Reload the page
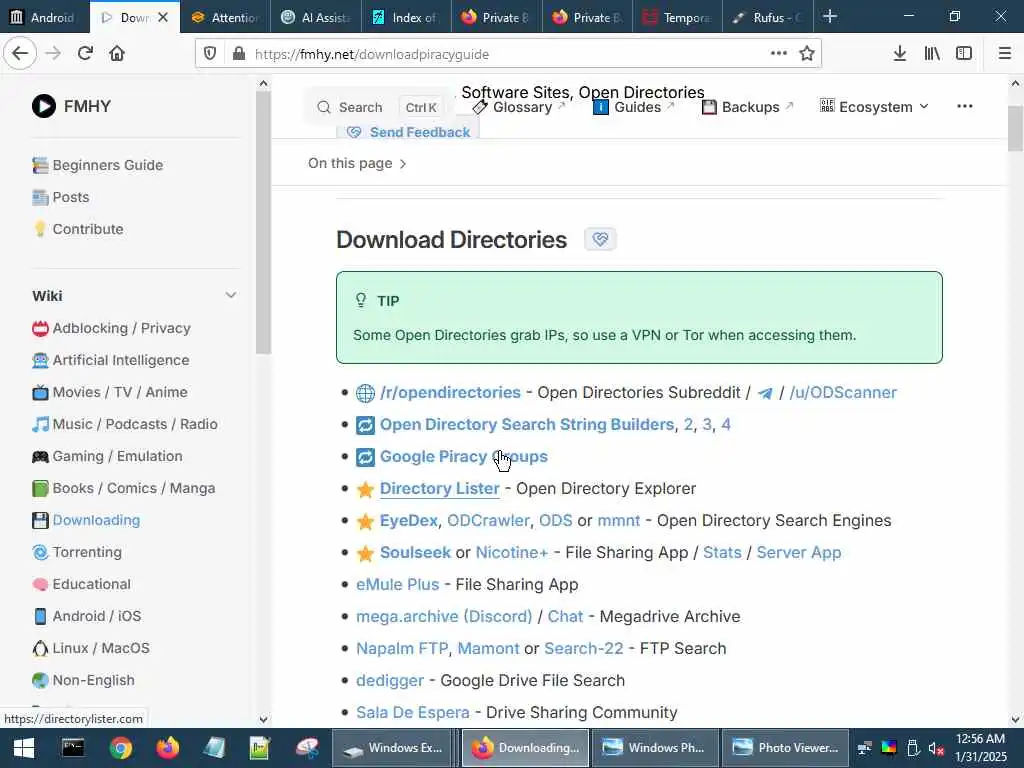Image resolution: width=1024 pixels, height=768 pixels. 85,54
